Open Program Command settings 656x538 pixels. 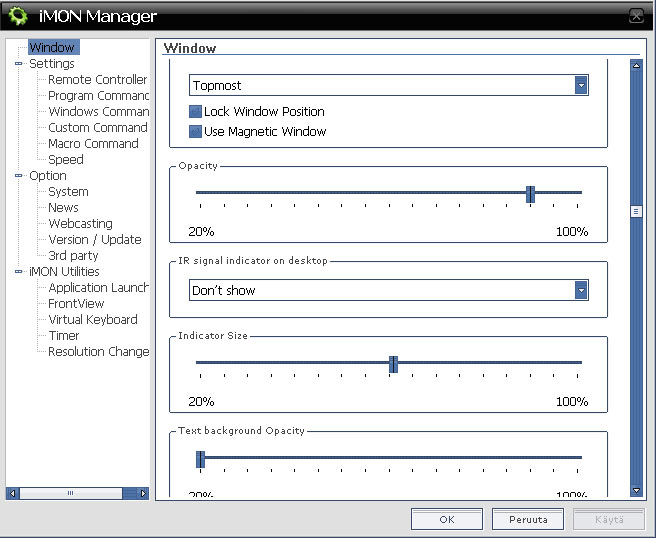click(x=98, y=95)
